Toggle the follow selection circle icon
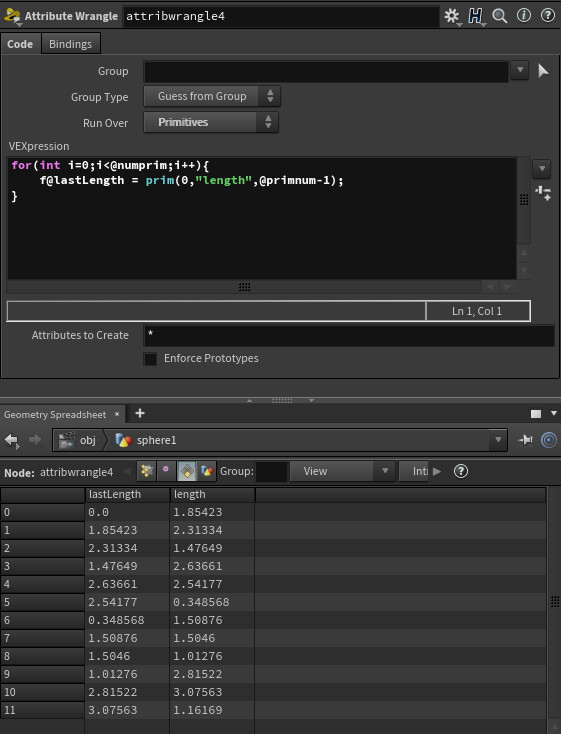Viewport: 561px width, 734px height. [x=548, y=440]
